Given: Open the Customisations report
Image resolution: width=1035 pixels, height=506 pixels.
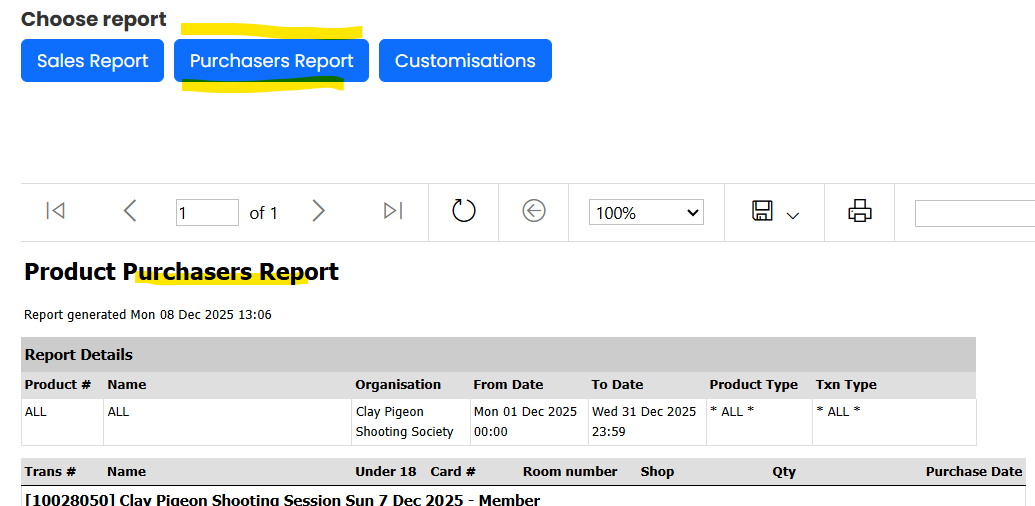Looking at the screenshot, I should (465, 61).
